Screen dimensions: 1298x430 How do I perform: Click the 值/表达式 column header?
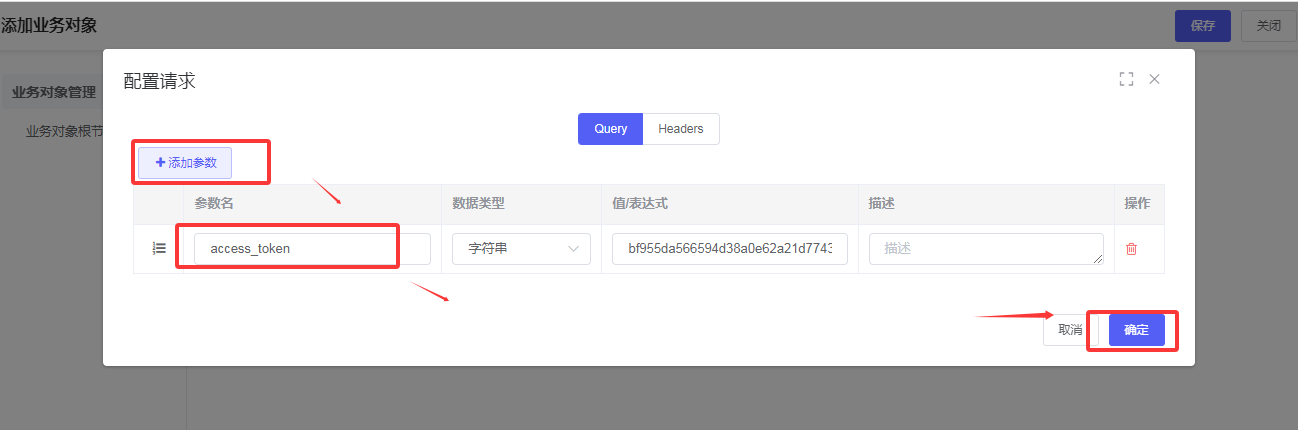[639, 204]
